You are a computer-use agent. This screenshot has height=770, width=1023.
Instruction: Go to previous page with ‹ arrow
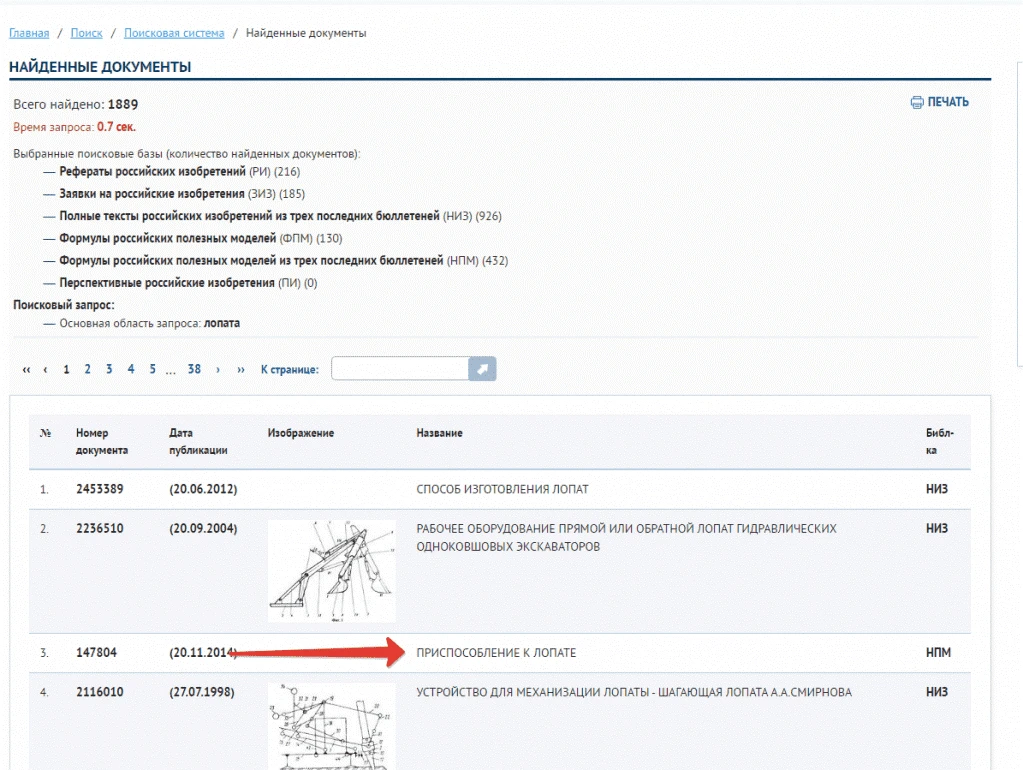(x=45, y=369)
